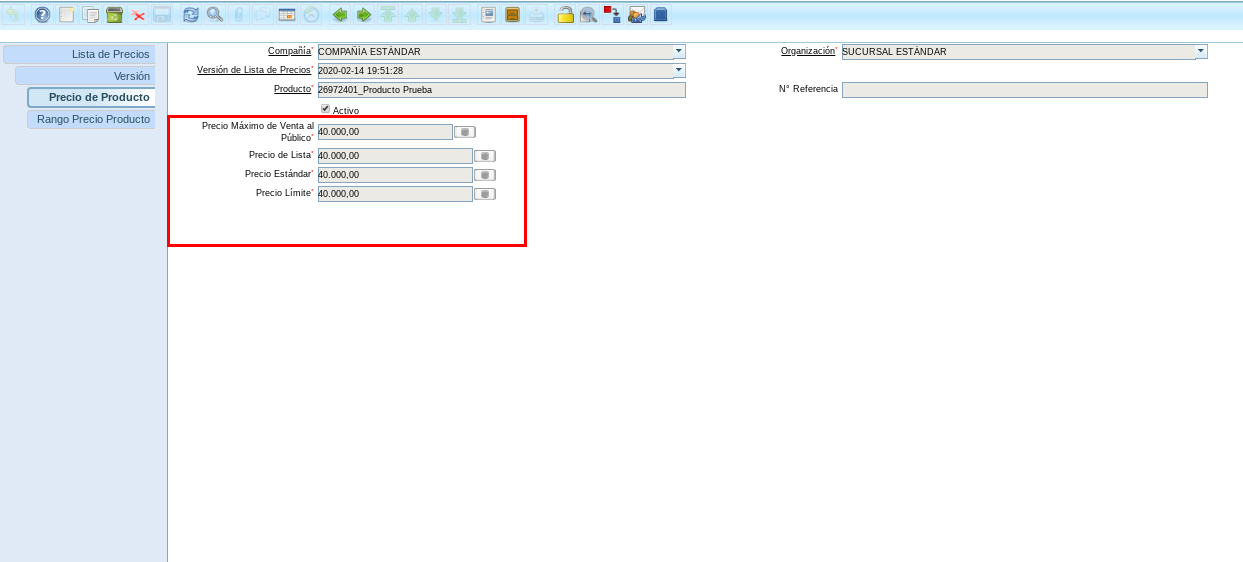
Task: Click Precio Máximo de Venta al Público field
Action: [x=385, y=132]
